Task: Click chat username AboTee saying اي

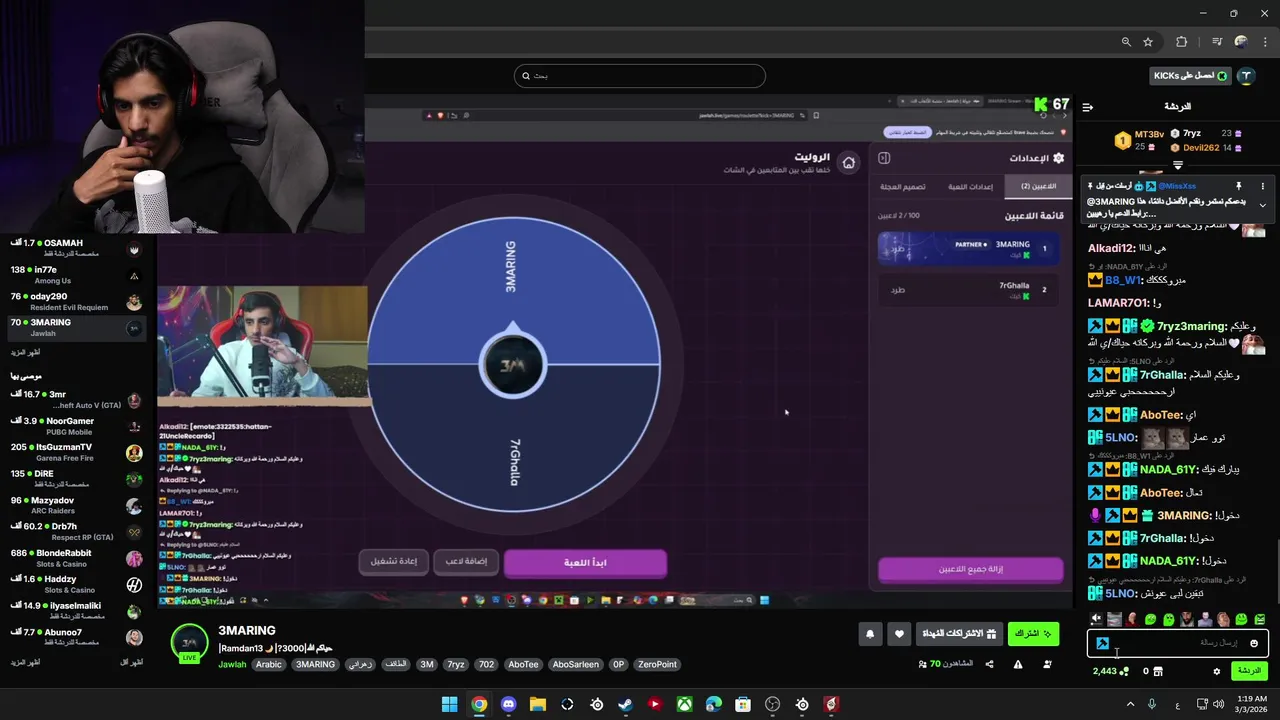Action: [x=1161, y=414]
